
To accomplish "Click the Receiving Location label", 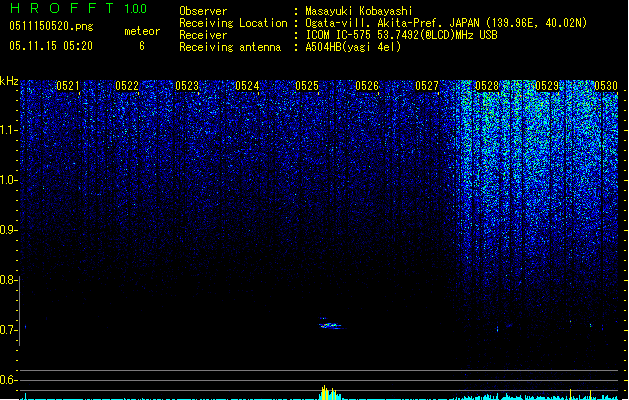I will (233, 23).
